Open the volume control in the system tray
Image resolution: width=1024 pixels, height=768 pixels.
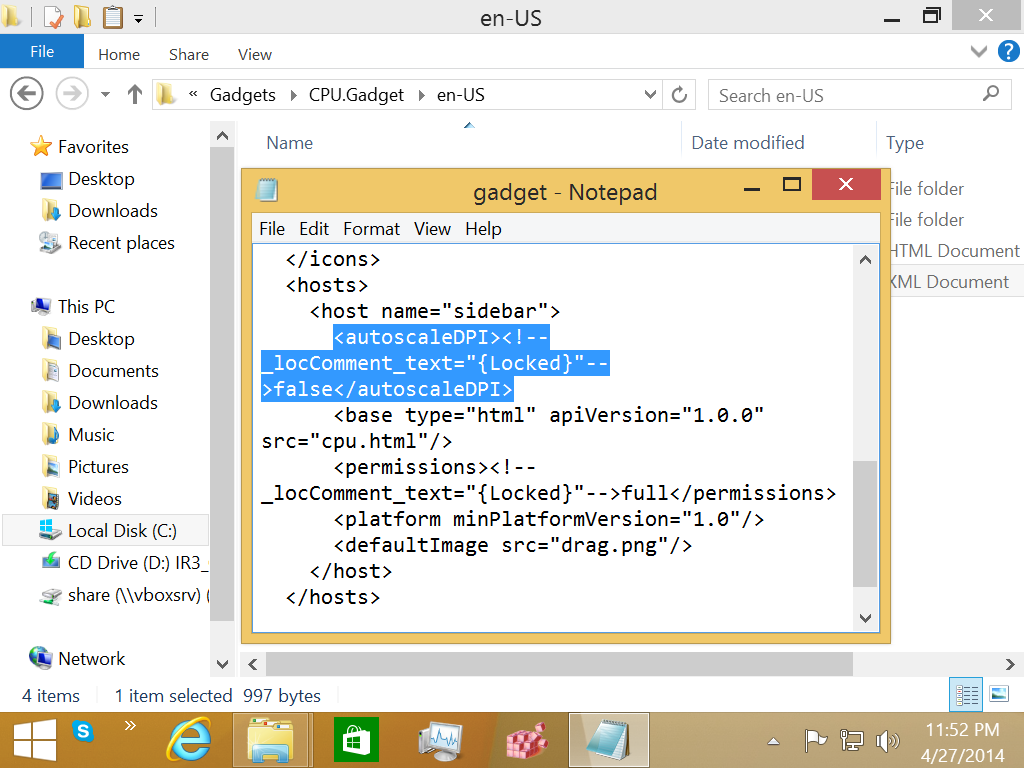click(x=888, y=741)
